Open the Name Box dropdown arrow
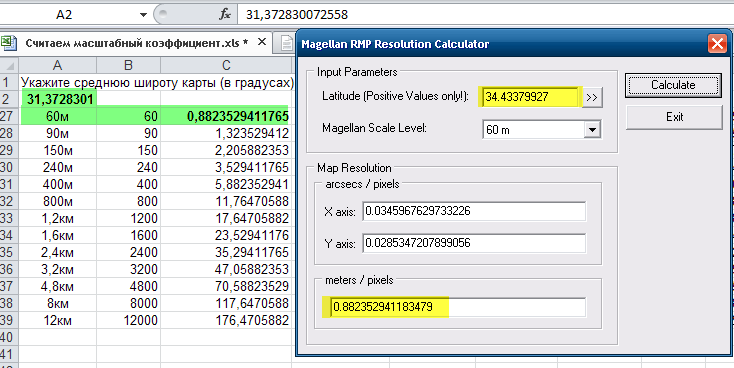Image resolution: width=734 pixels, height=368 pixels. pyautogui.click(x=144, y=15)
